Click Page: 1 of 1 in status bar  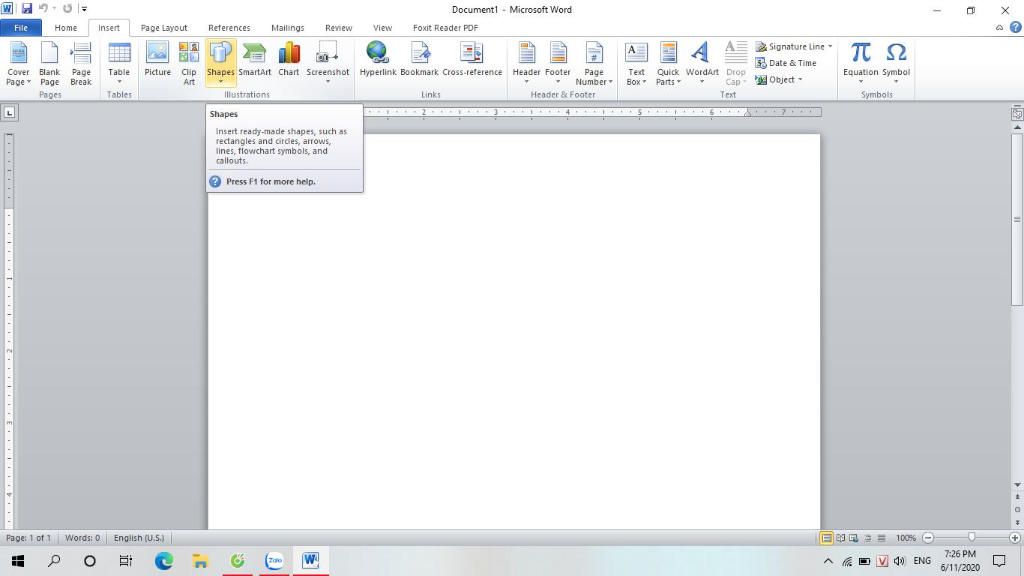click(28, 538)
